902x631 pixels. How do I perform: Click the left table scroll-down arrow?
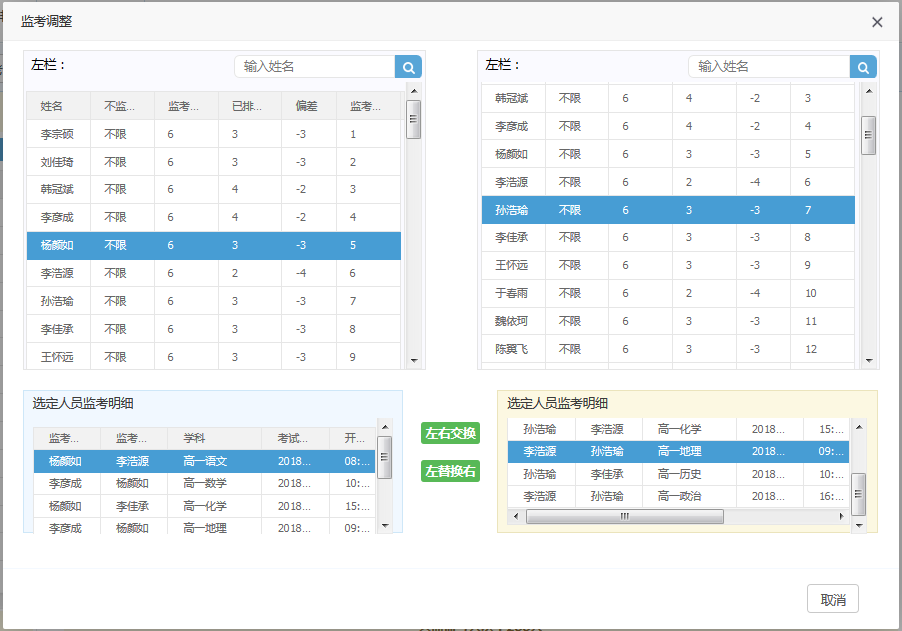point(414,361)
